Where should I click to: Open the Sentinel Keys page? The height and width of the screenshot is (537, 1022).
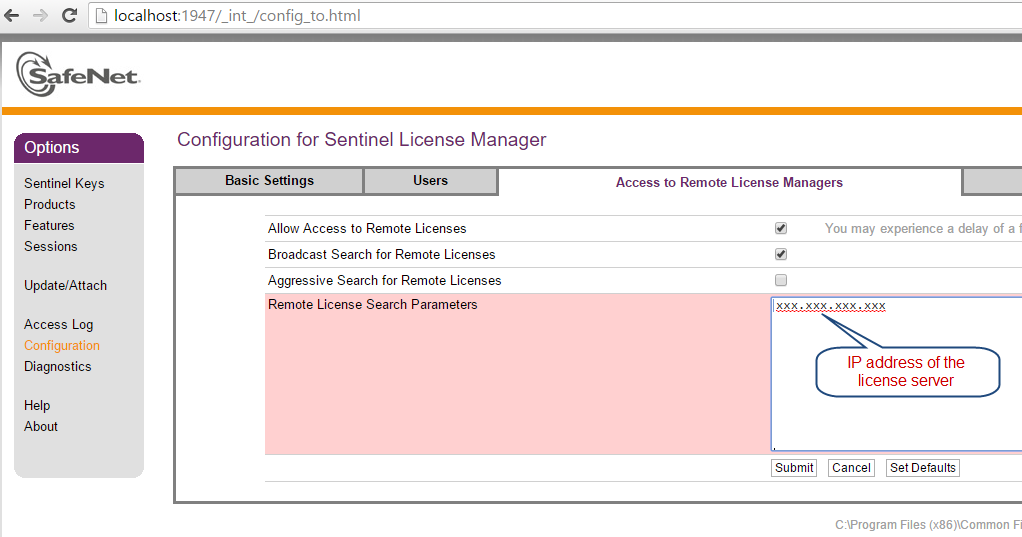[64, 183]
